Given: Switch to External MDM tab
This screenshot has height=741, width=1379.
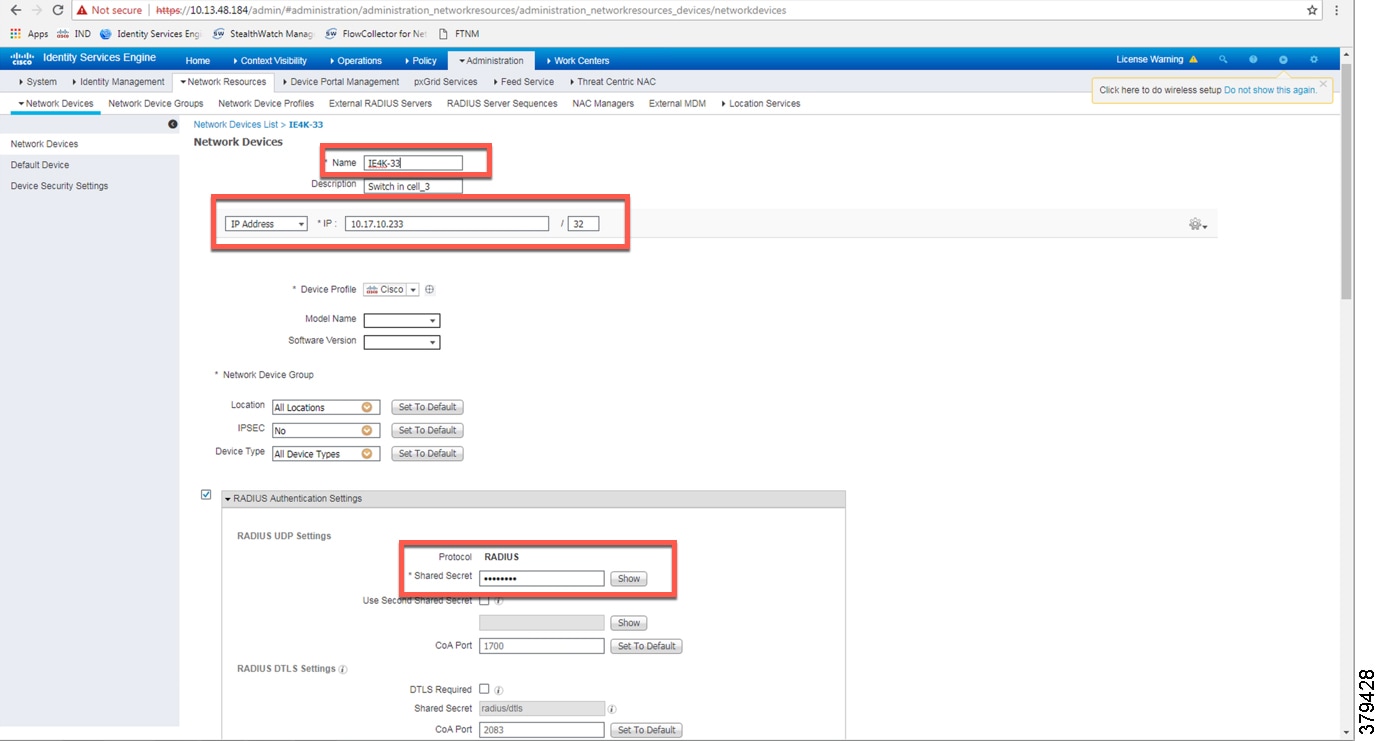Looking at the screenshot, I should coord(677,103).
